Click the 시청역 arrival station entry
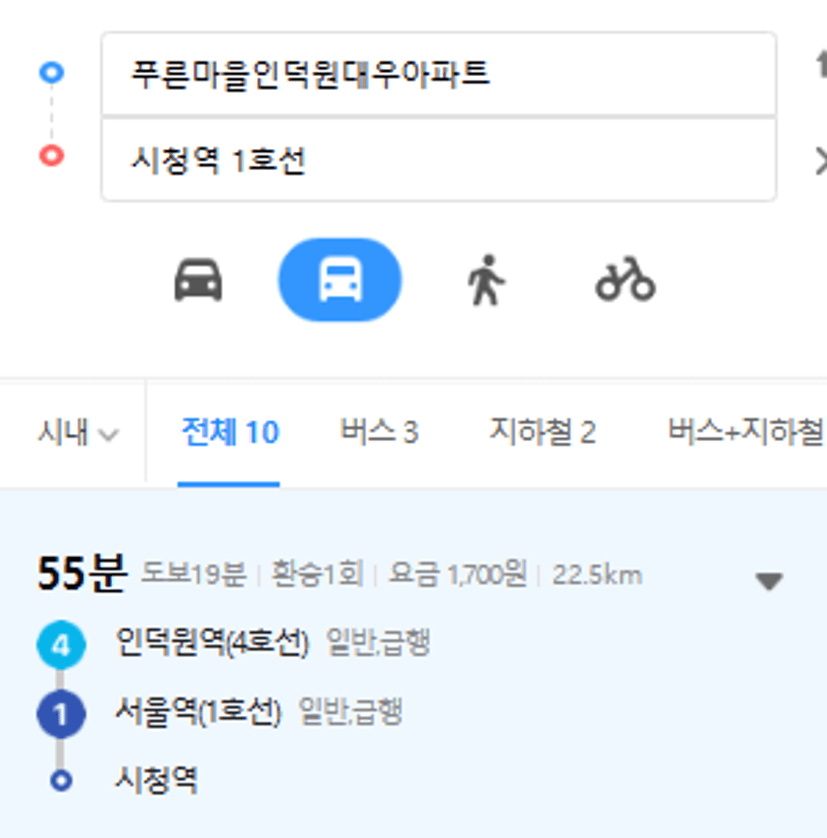The height and width of the screenshot is (838, 827). point(157,780)
